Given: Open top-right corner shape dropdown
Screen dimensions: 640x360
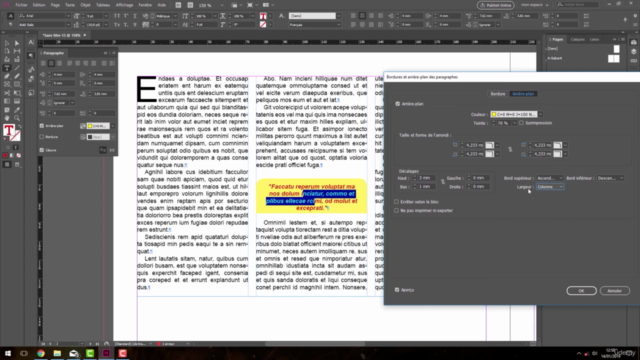Looking at the screenshot, I should (565, 145).
